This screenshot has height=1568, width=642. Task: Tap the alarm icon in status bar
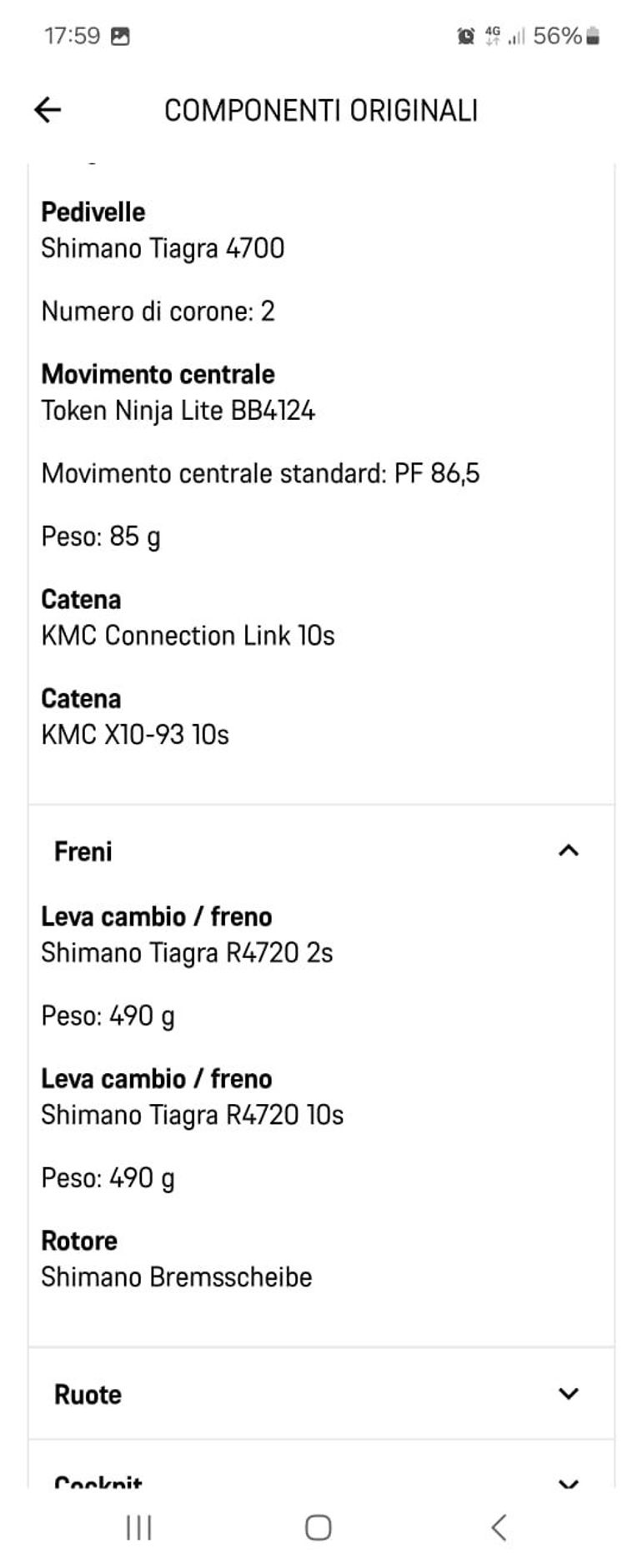(x=466, y=36)
